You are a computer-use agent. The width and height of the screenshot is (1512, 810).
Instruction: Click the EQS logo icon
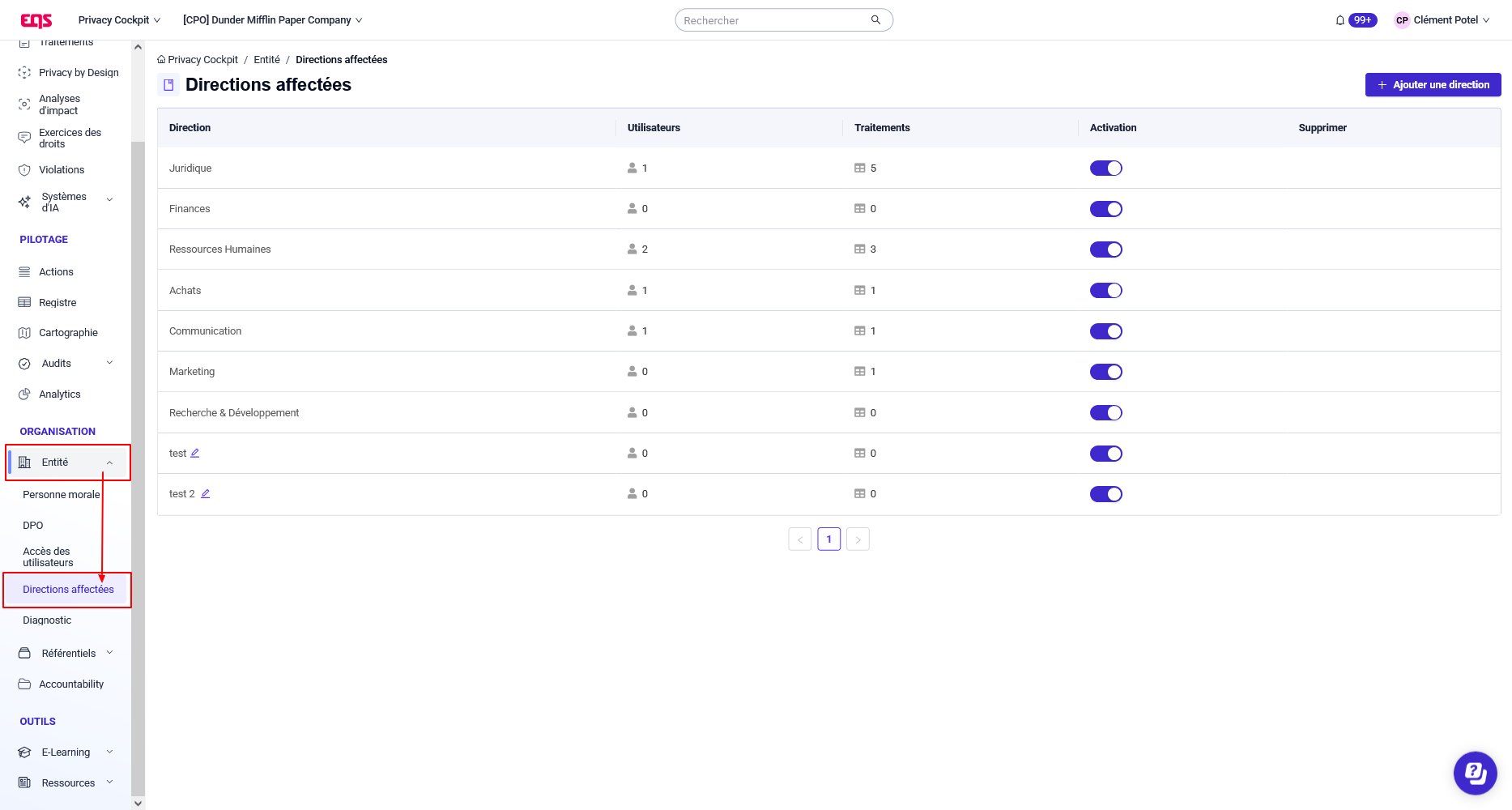point(36,20)
